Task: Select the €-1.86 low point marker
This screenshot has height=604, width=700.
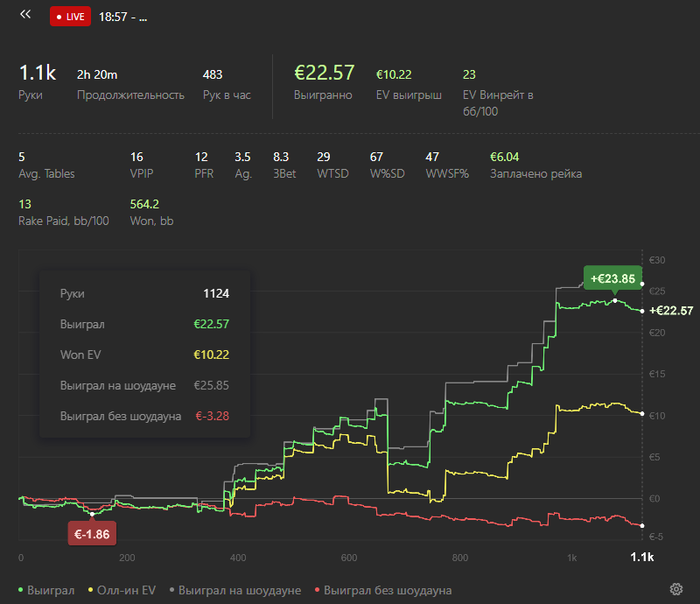Action: pos(92,534)
